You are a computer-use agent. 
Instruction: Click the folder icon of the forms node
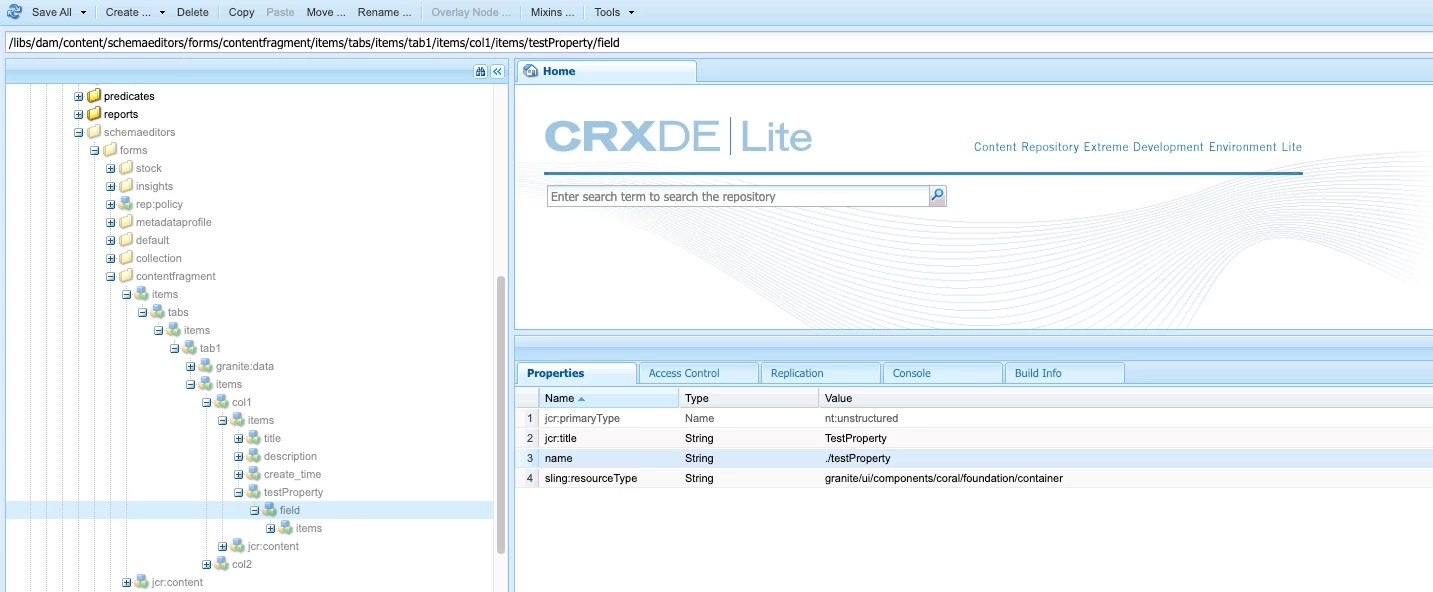[x=110, y=150]
